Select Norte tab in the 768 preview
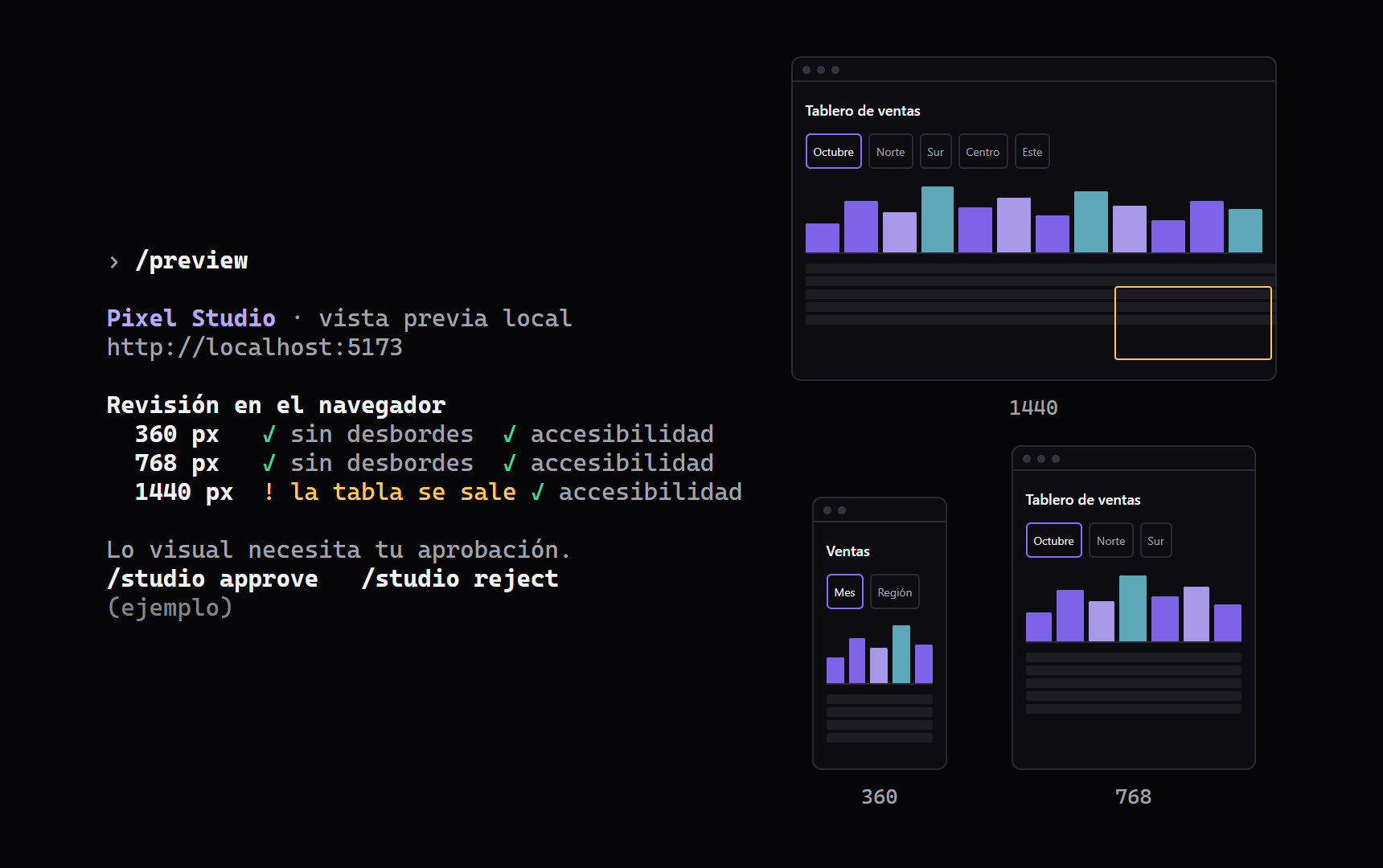 [x=1110, y=540]
